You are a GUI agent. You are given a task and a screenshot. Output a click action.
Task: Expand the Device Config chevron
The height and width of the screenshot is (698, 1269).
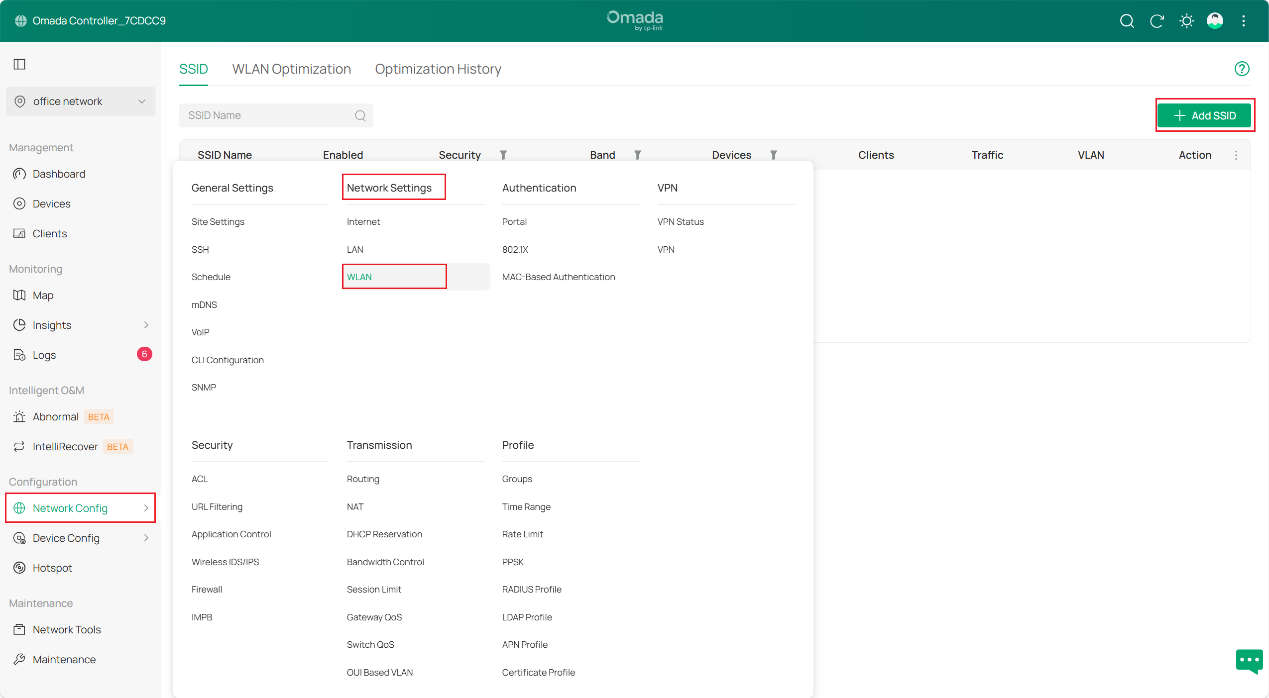(146, 538)
